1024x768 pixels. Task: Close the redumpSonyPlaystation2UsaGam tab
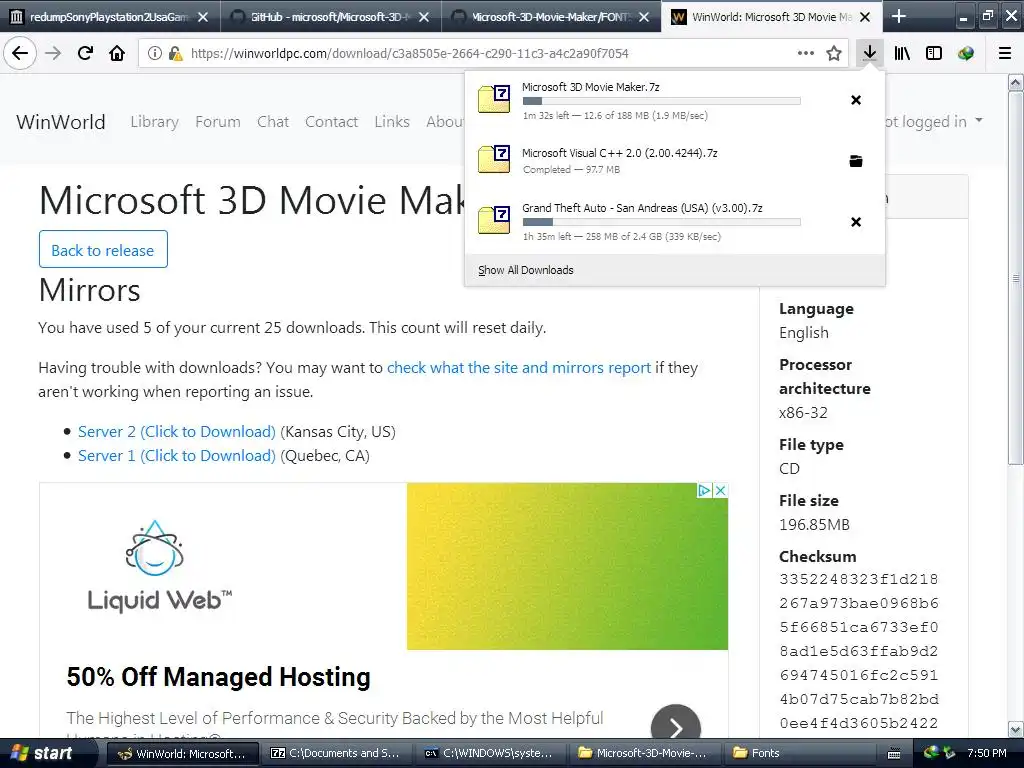203,17
